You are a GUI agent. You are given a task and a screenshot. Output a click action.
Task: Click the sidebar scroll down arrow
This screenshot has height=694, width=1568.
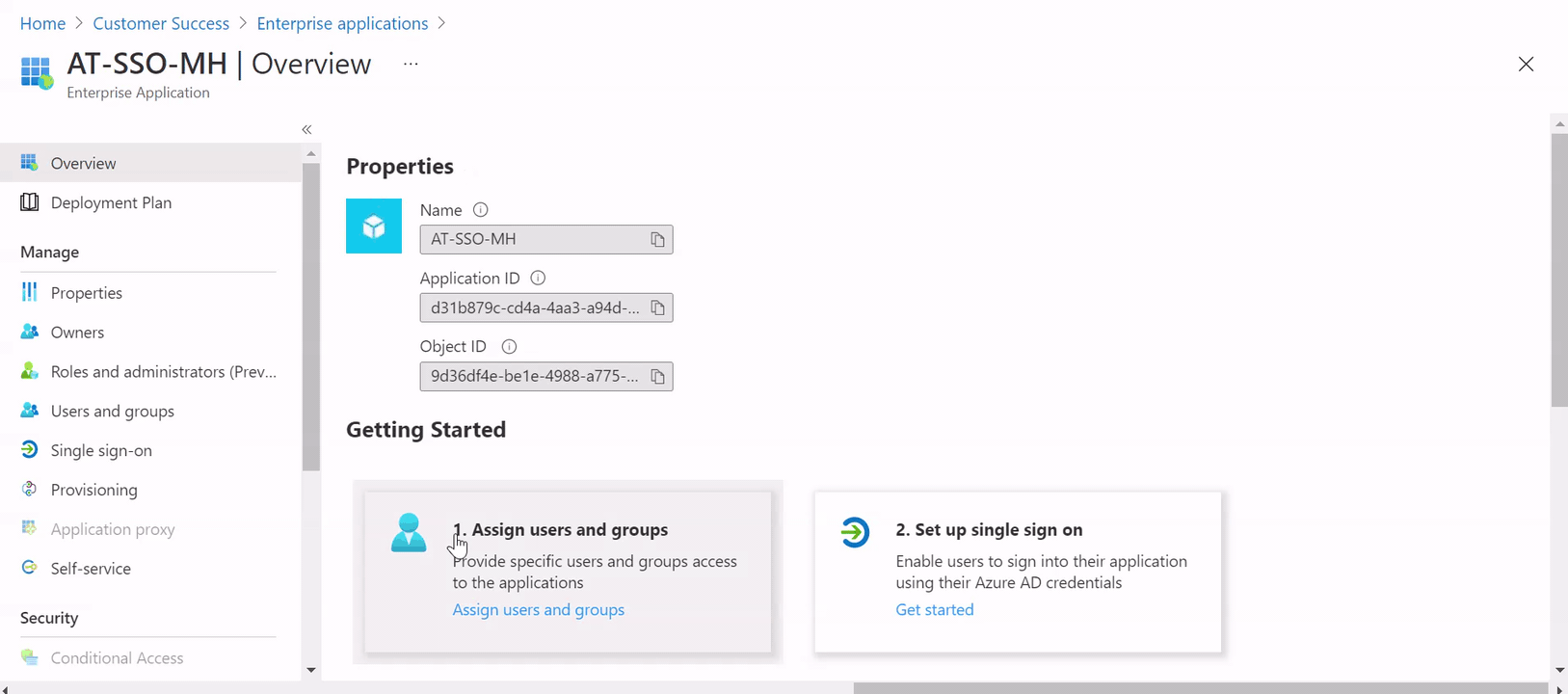click(310, 670)
